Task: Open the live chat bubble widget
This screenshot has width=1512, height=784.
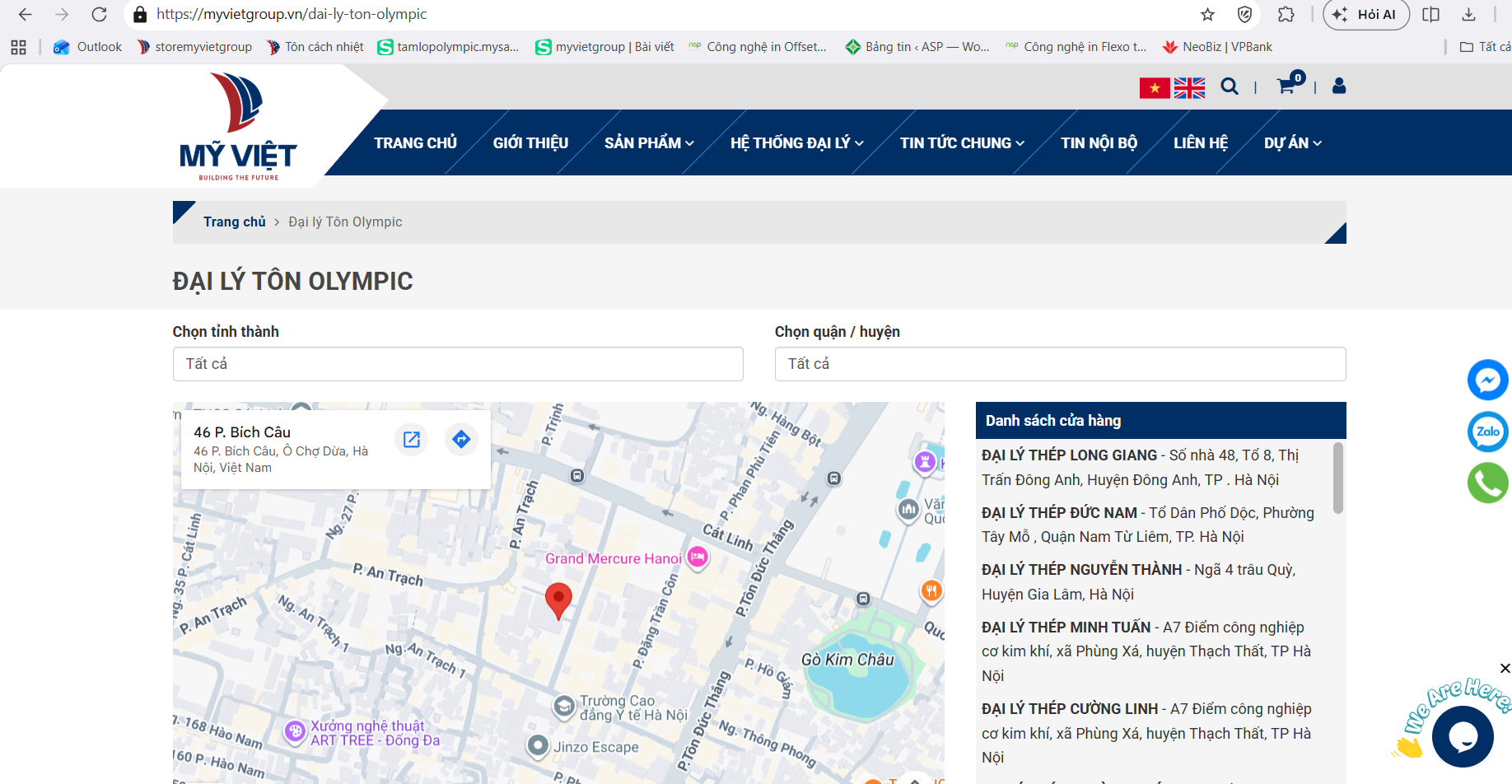Action: pyautogui.click(x=1463, y=736)
